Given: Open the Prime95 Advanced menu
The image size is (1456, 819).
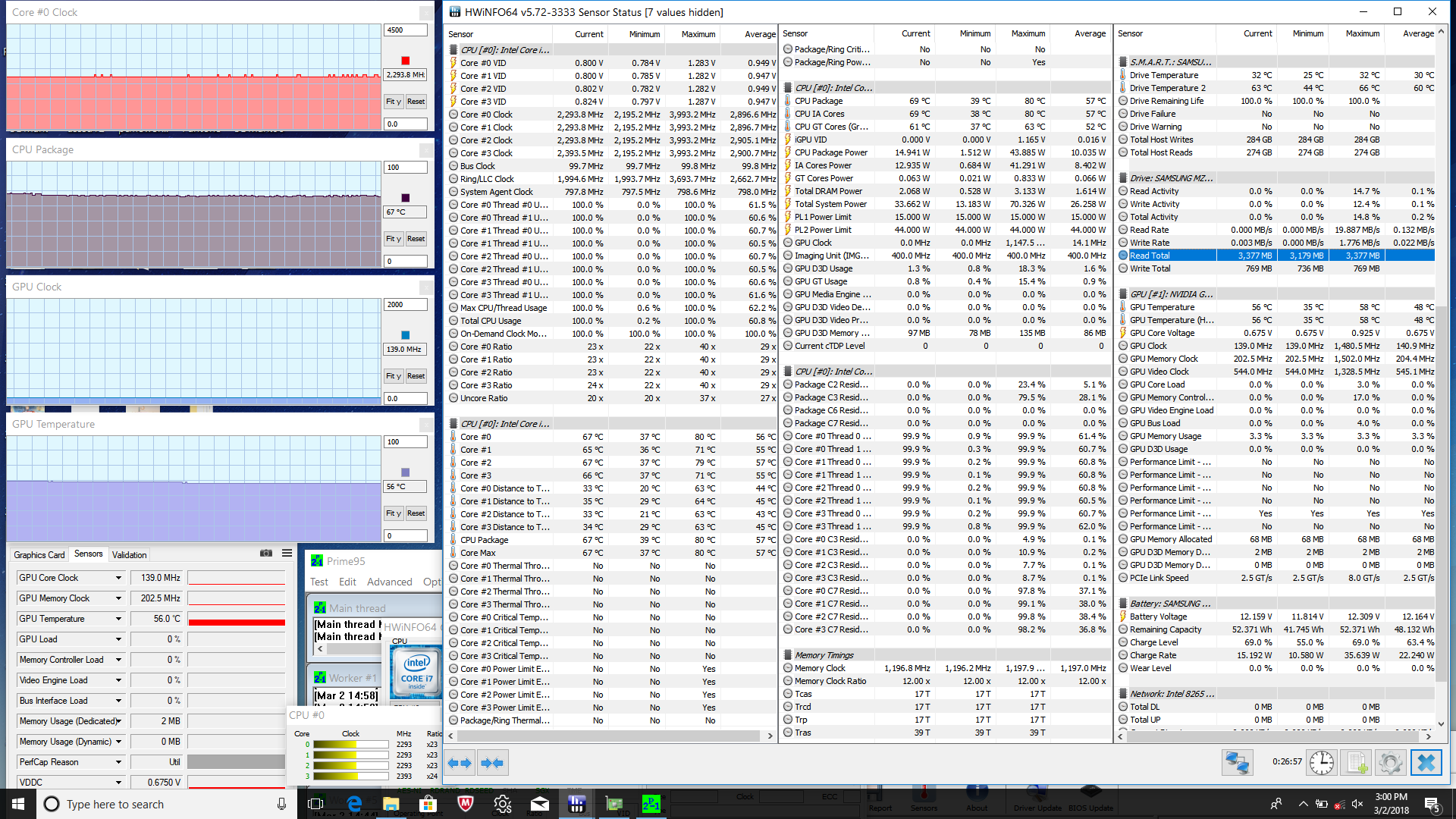Looking at the screenshot, I should [x=390, y=582].
